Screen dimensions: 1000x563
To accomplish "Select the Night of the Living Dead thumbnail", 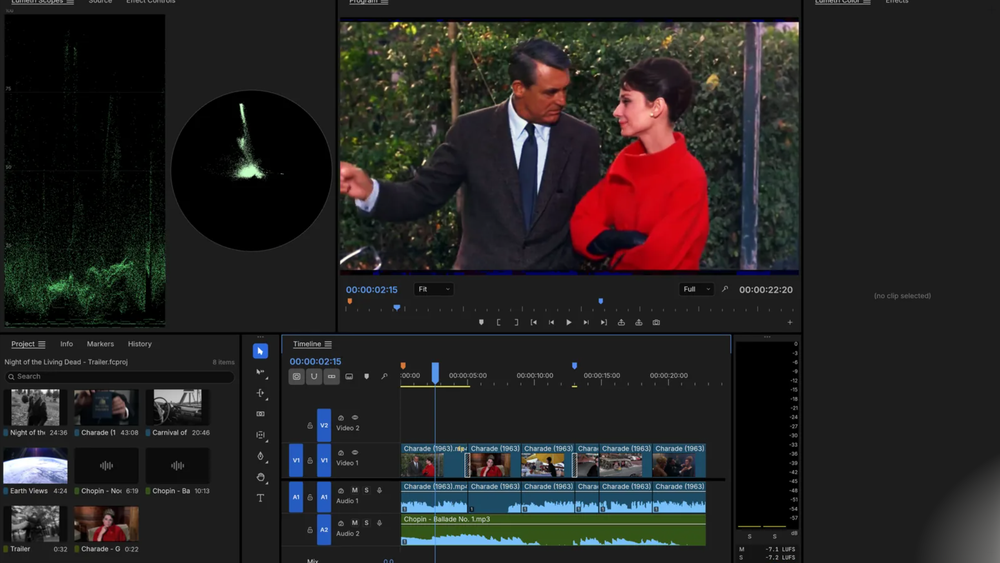I will [x=35, y=407].
